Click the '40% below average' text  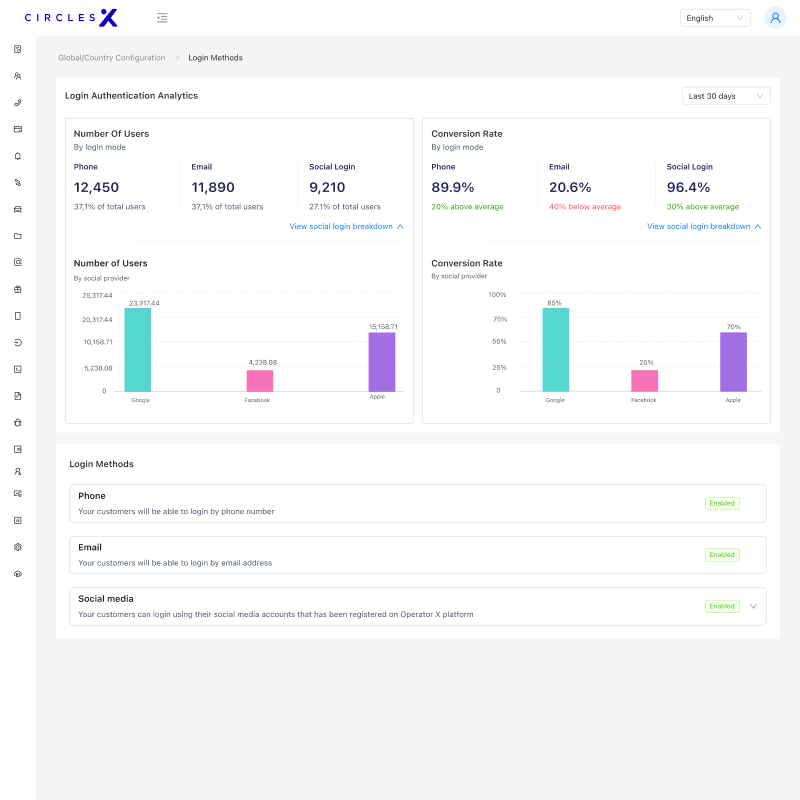pos(585,207)
